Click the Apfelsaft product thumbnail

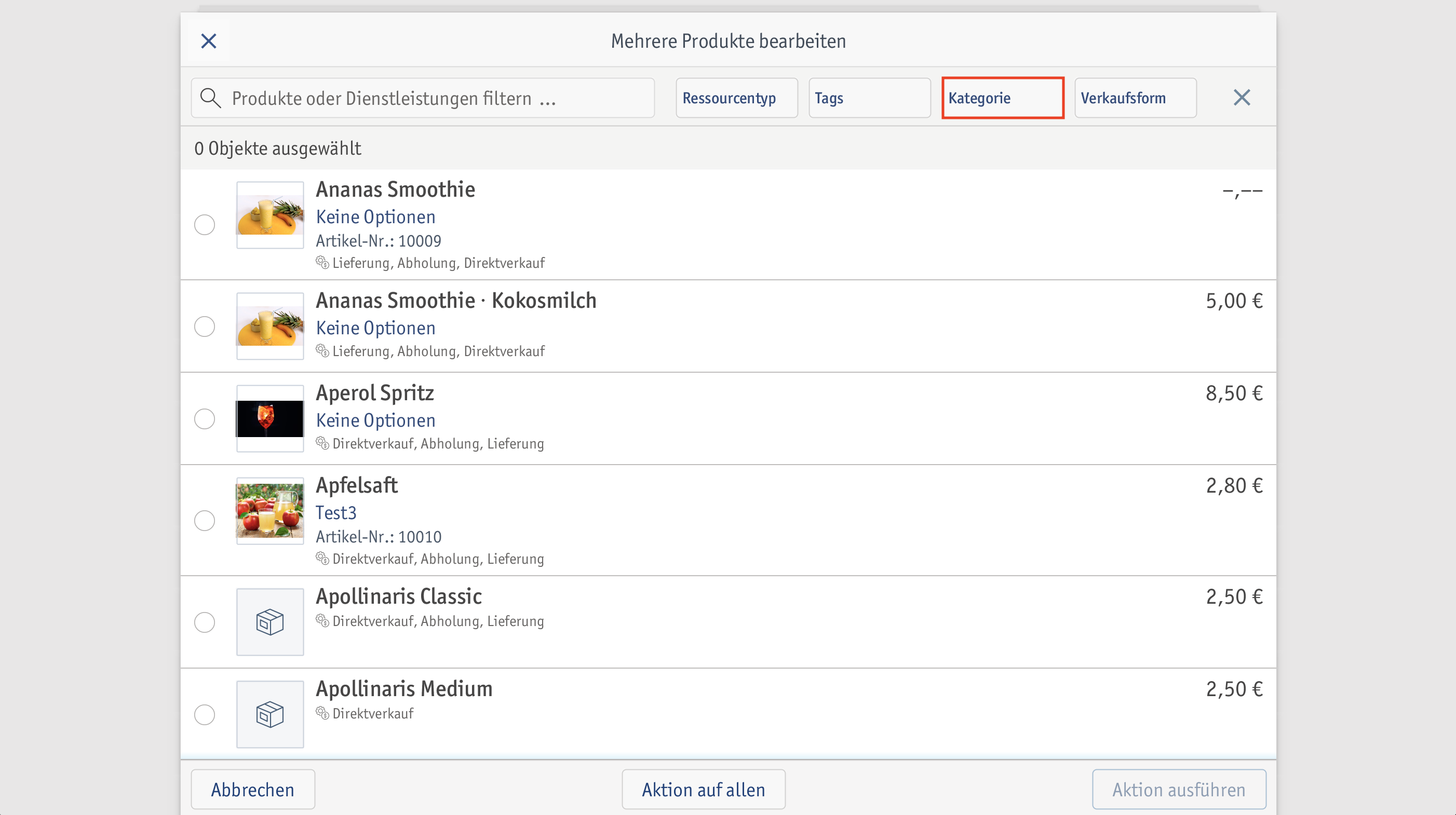[x=269, y=511]
